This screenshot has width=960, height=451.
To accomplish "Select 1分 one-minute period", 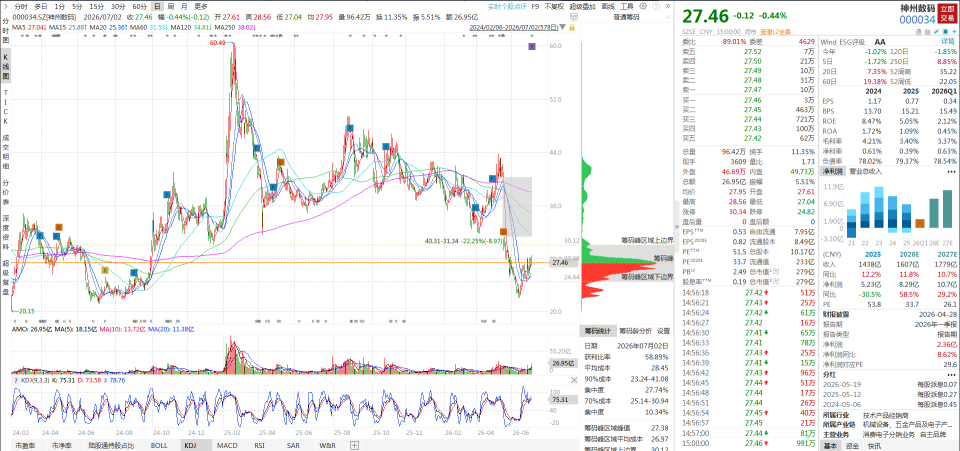I will point(59,6).
